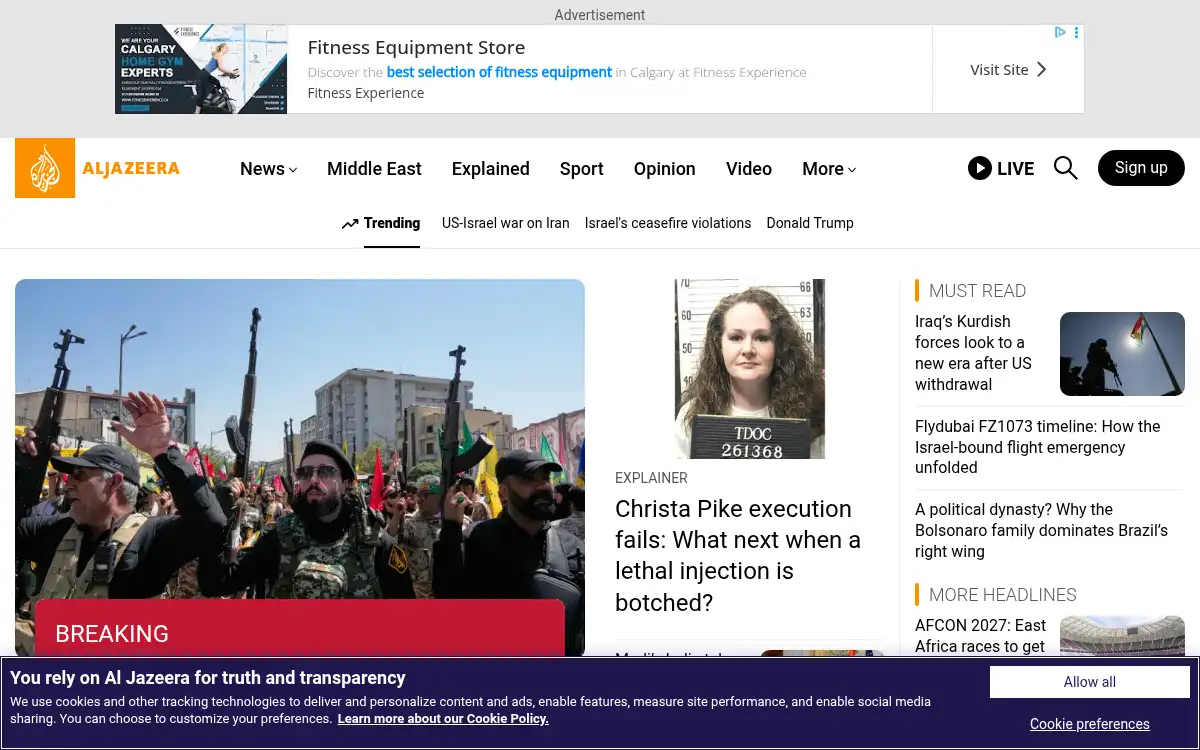Open the Christa Pike mugshot image
The width and height of the screenshot is (1200, 750).
click(x=750, y=369)
